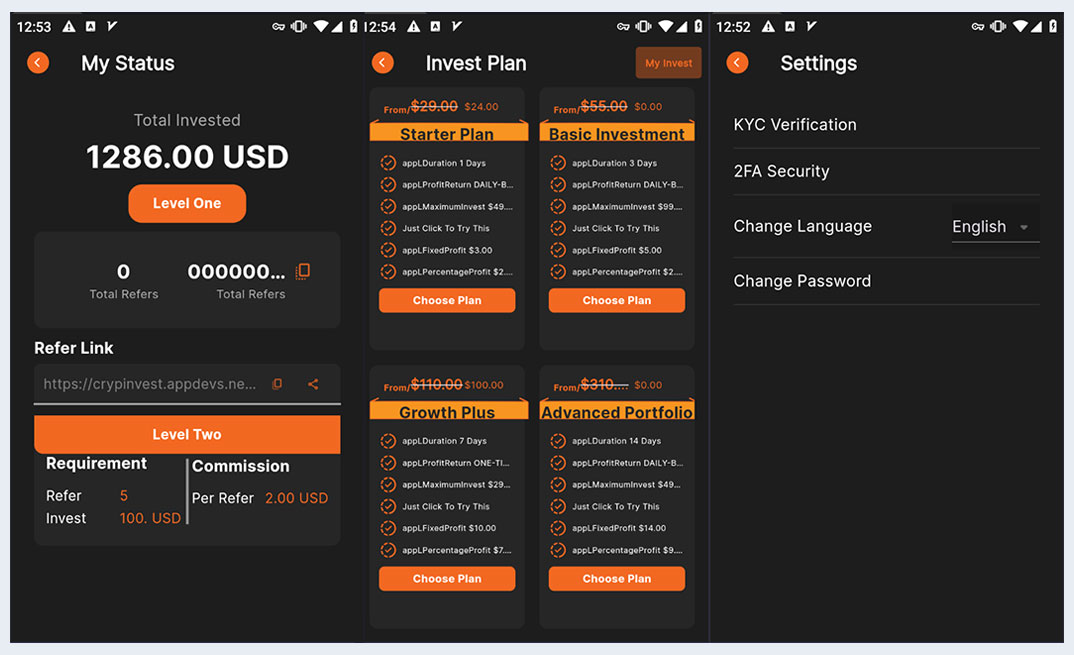Open the English language dropdown
Image resolution: width=1074 pixels, height=655 pixels.
click(995, 227)
